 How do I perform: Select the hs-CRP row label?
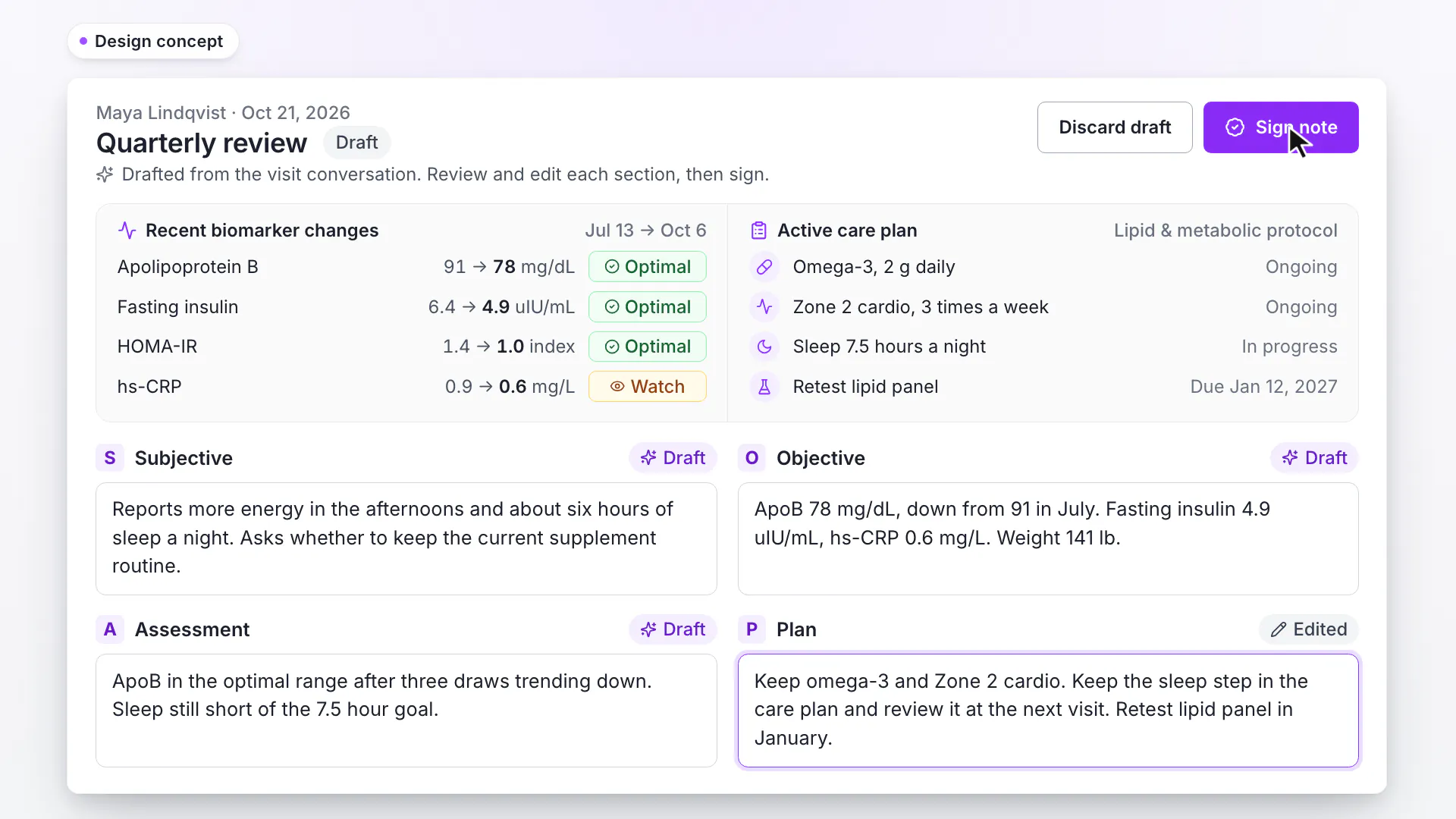click(x=149, y=387)
